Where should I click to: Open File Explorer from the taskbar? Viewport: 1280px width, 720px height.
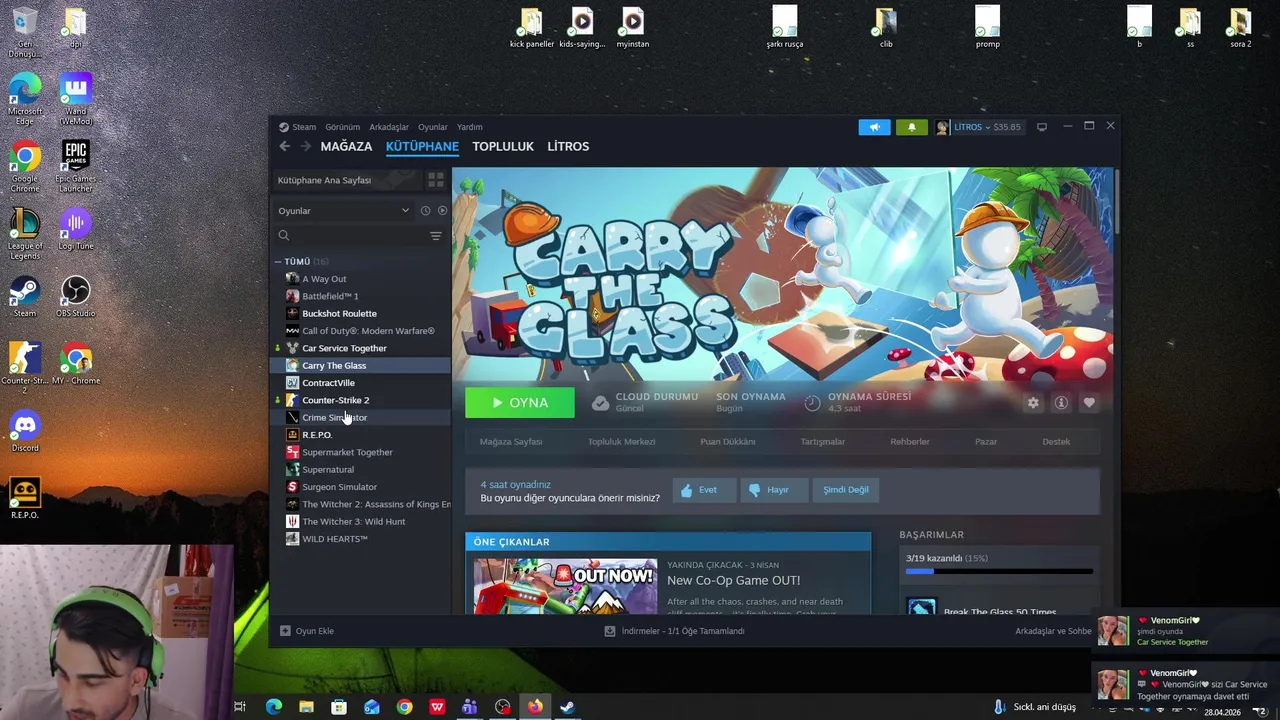tap(306, 707)
